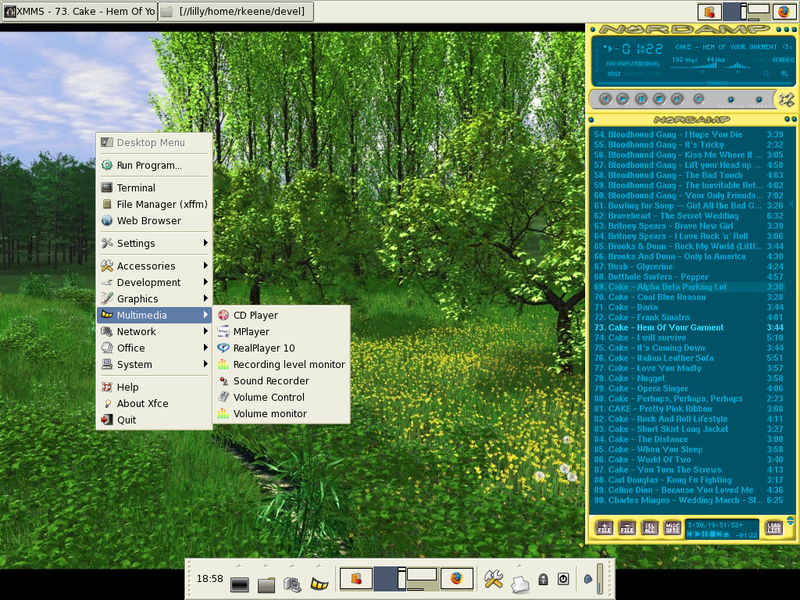The height and width of the screenshot is (600, 800).
Task: Lock the screen with the padlock icon
Action: coord(543,579)
